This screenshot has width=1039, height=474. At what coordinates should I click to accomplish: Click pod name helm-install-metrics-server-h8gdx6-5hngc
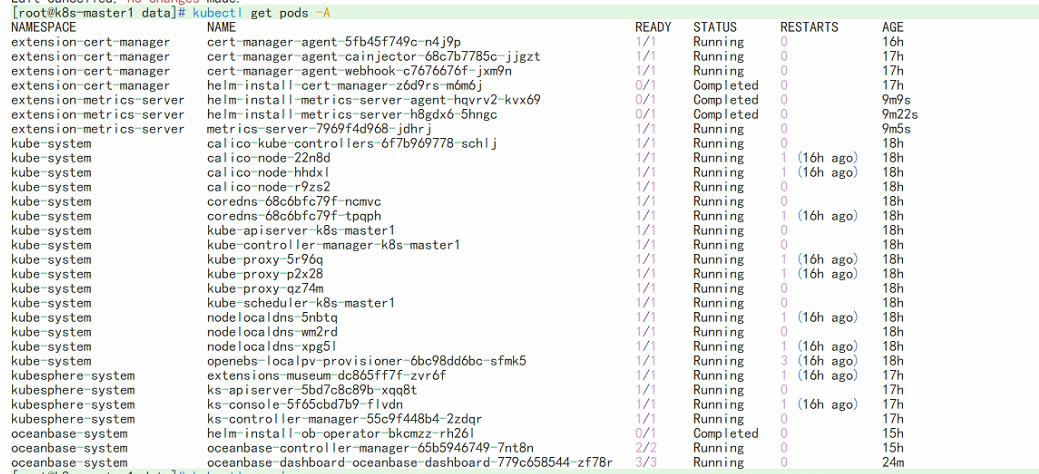point(352,115)
